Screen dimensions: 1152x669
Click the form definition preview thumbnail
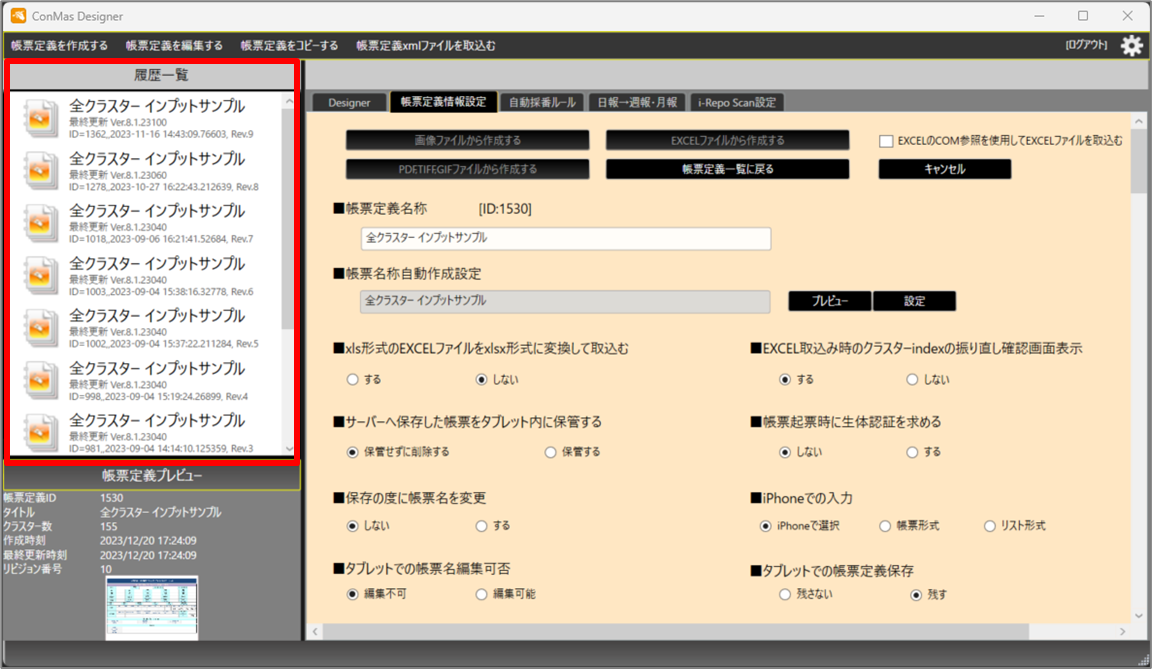152,607
